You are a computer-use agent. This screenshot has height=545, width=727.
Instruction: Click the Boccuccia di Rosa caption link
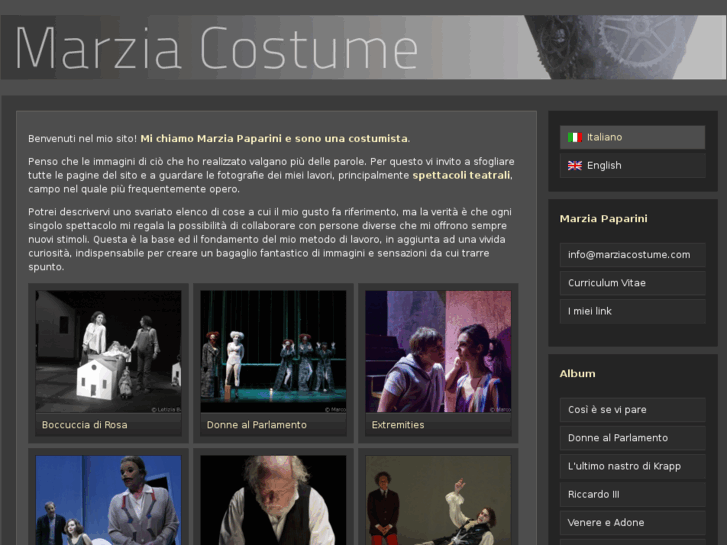(84, 425)
